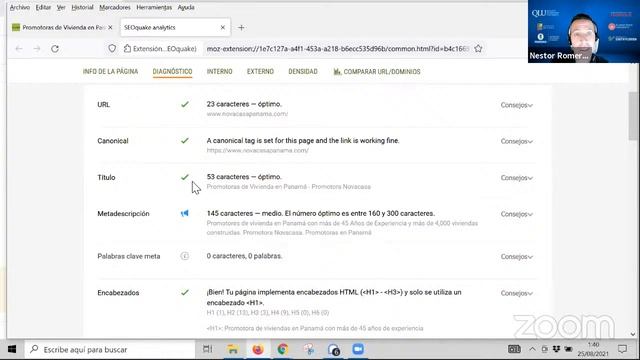Click the green check next to Título

[x=184, y=177]
